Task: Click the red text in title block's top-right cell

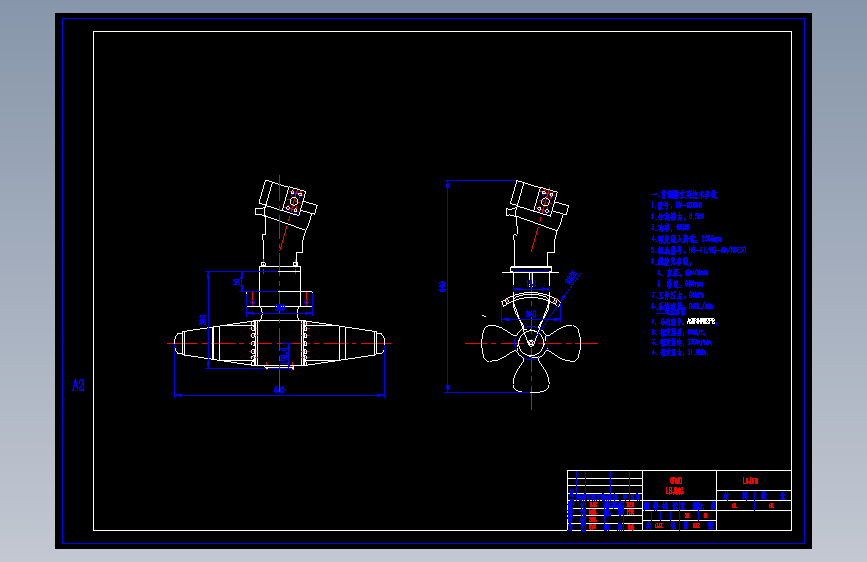Action: (x=750, y=481)
